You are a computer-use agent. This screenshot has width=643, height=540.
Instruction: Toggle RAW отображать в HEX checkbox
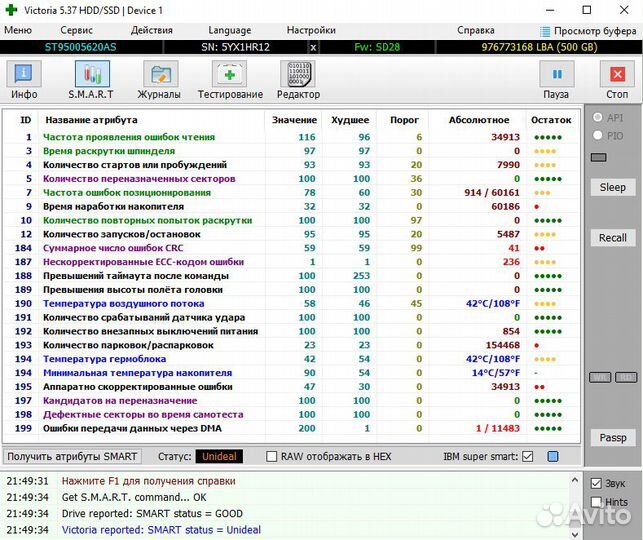(272, 457)
